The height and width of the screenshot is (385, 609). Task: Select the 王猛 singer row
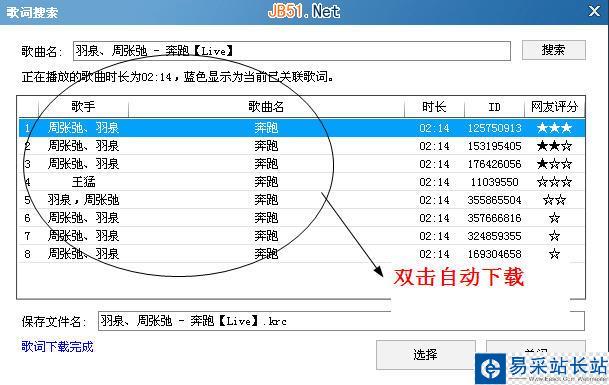click(302, 182)
